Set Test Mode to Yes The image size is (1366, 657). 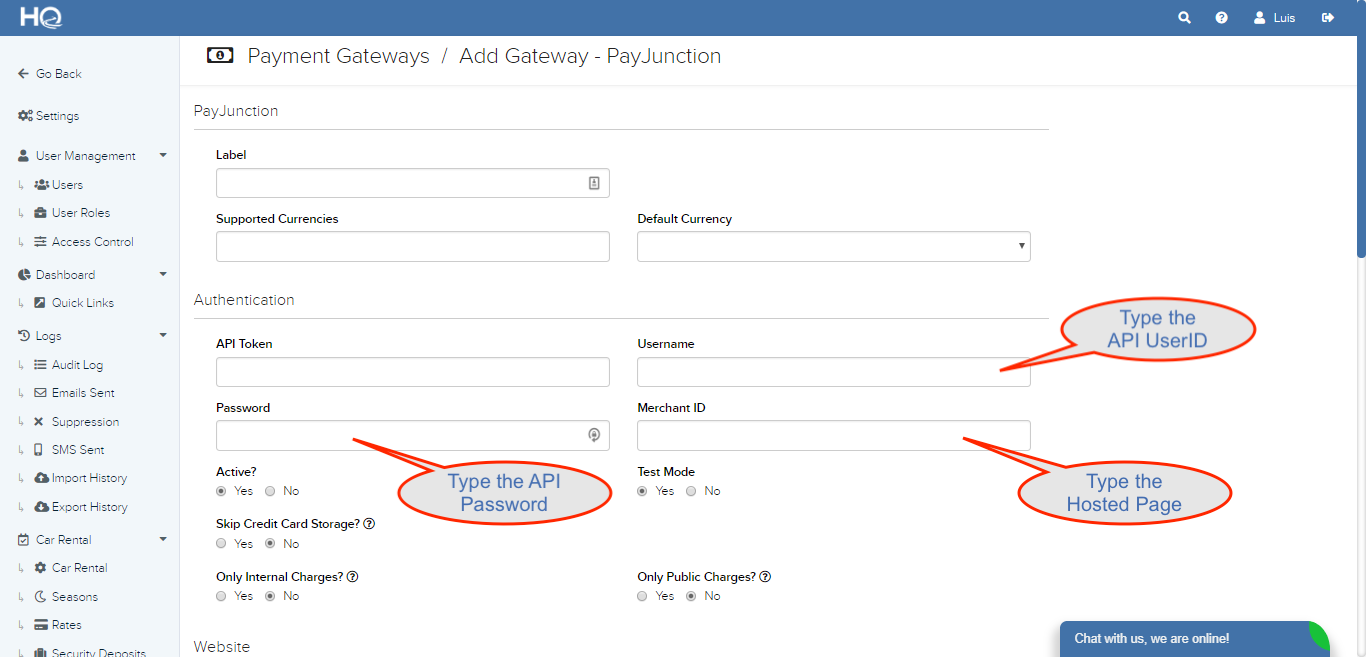click(x=642, y=491)
